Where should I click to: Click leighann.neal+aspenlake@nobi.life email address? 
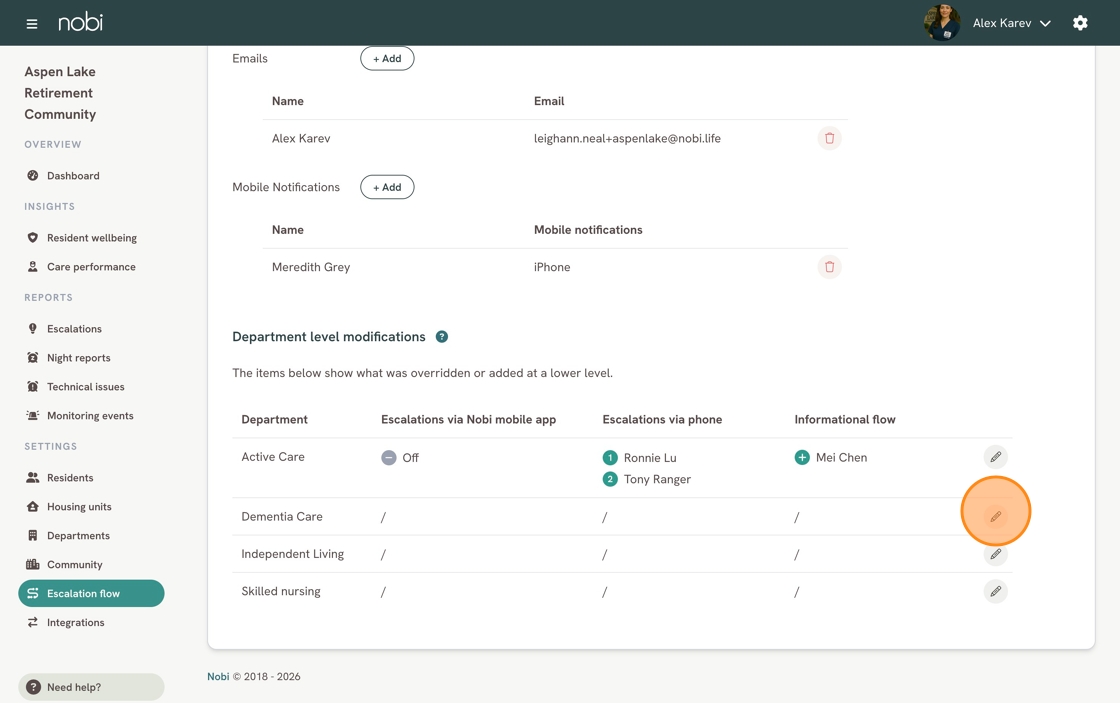click(x=627, y=139)
